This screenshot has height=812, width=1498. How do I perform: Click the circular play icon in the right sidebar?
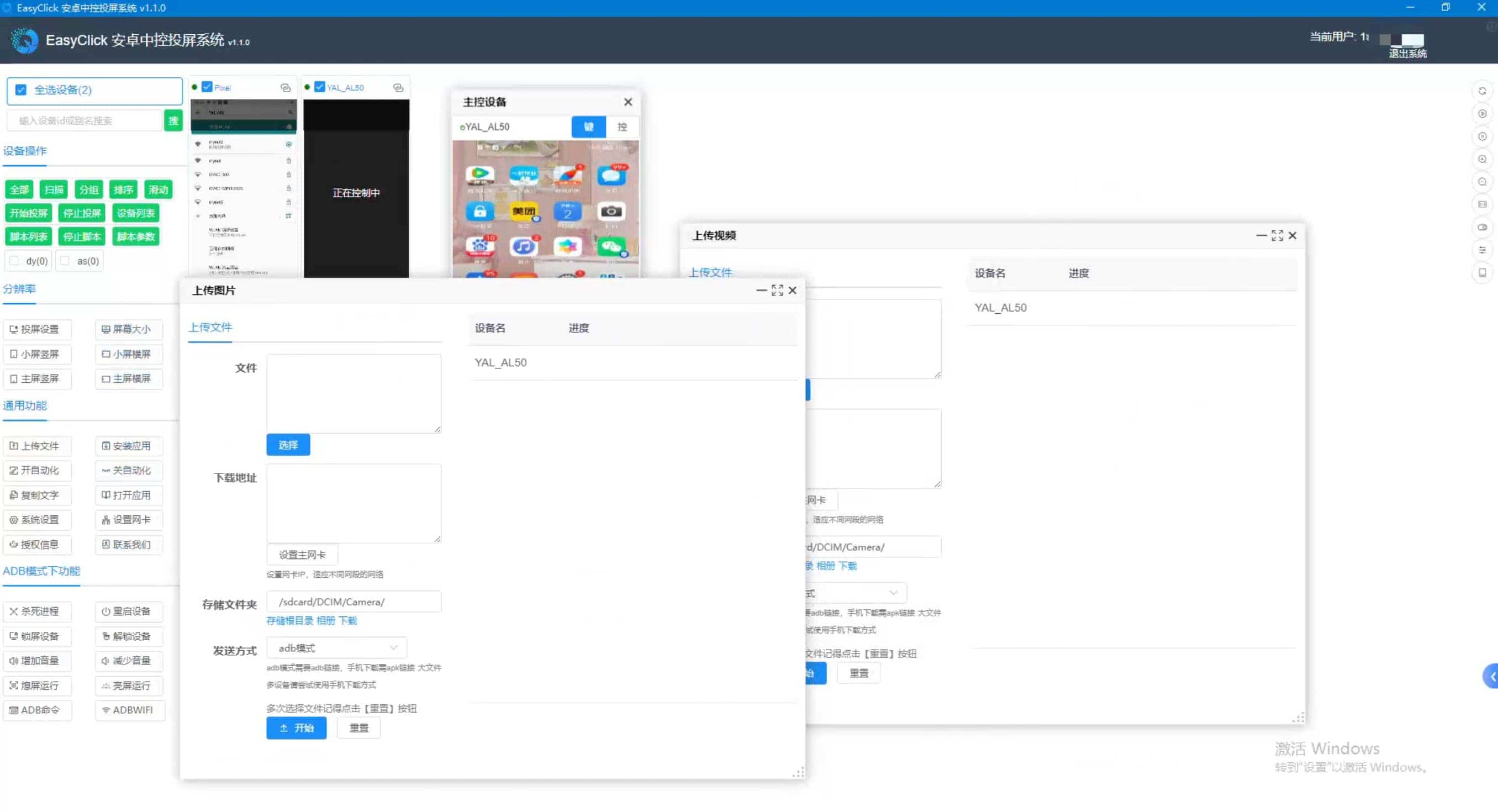1483,113
